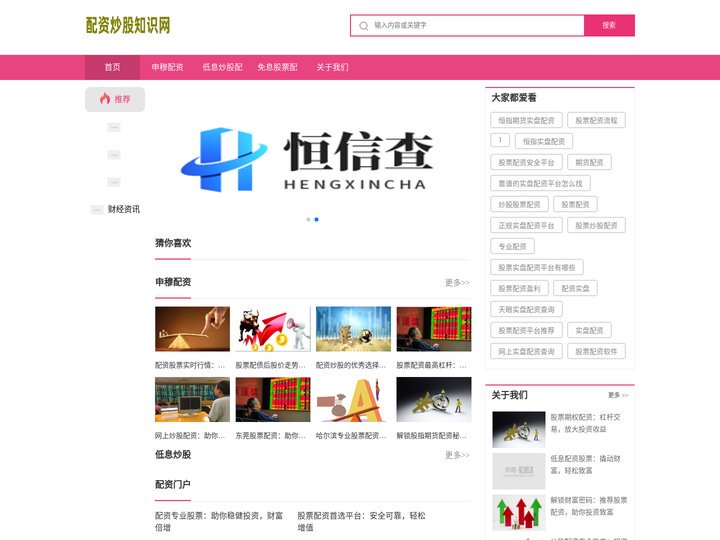Click the icon left of 财经资讯
This screenshot has width=720, height=540.
(x=97, y=210)
